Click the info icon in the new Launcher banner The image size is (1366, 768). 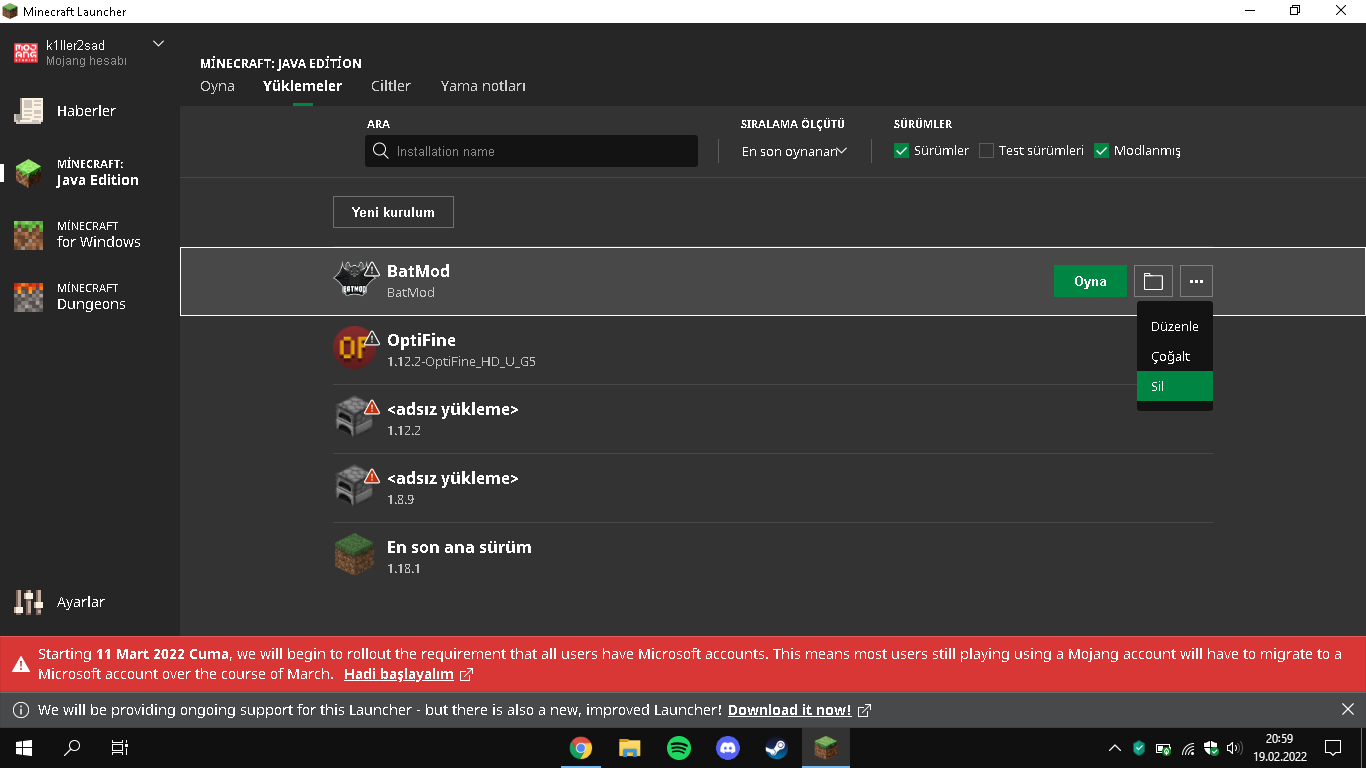[x=20, y=710]
